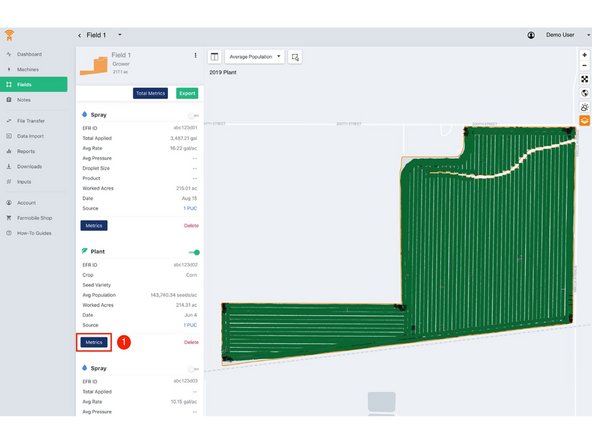The width and height of the screenshot is (592, 444).
Task: Click the Avg Population value 143,740.34
Action: click(x=174, y=295)
